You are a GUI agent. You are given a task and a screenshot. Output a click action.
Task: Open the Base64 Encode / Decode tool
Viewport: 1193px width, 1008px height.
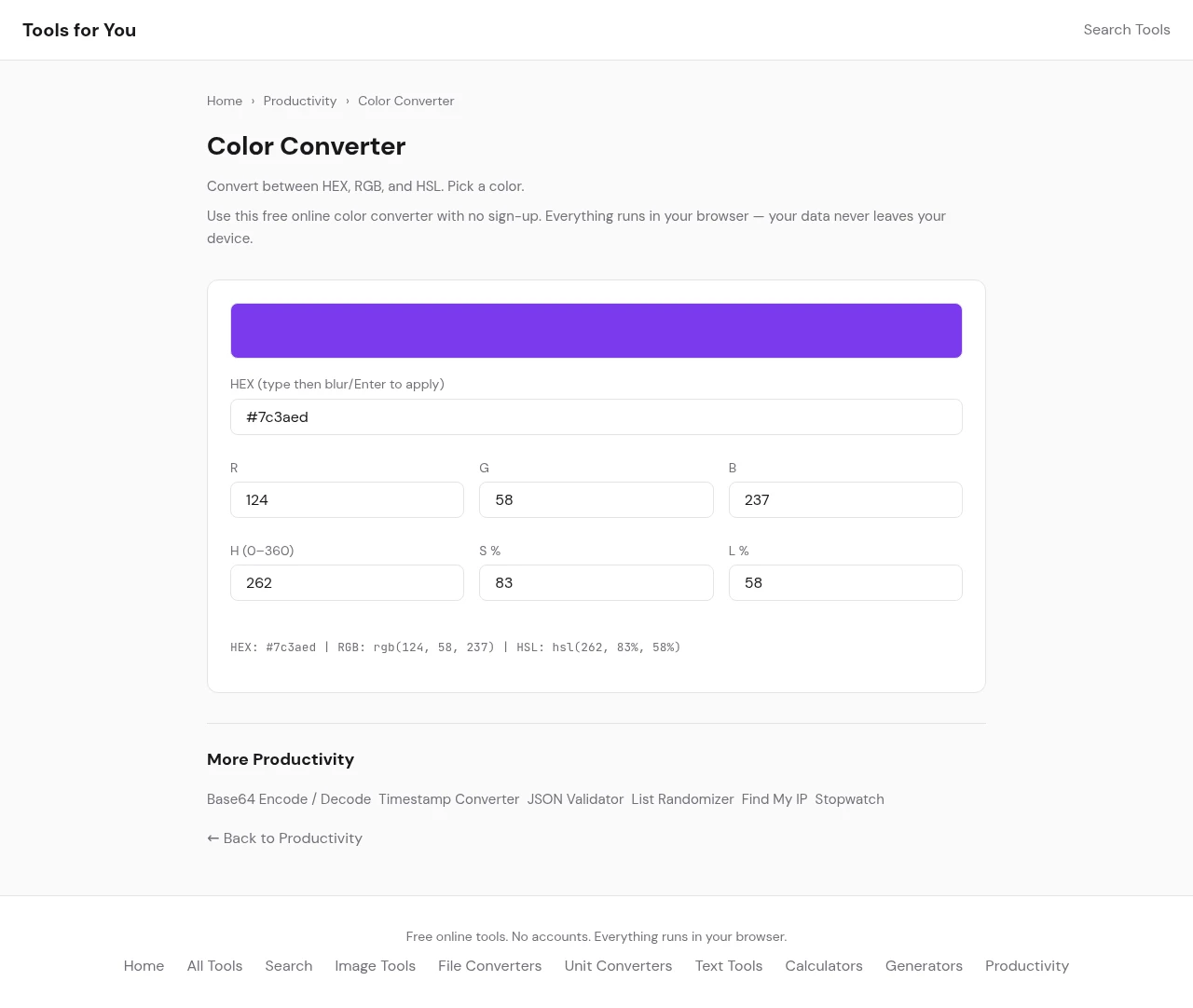coord(289,799)
